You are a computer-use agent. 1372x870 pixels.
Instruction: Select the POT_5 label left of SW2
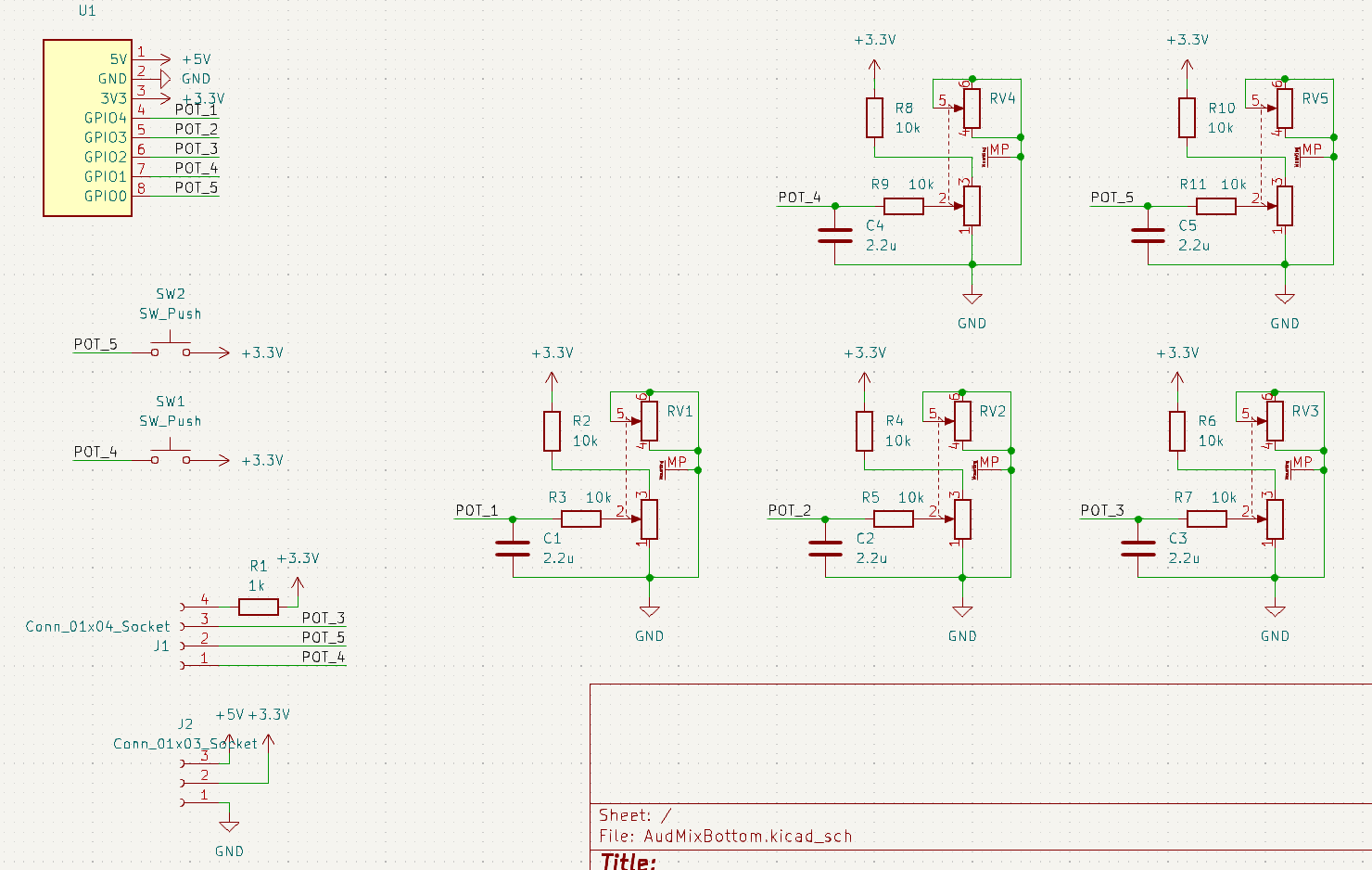pyautogui.click(x=95, y=344)
